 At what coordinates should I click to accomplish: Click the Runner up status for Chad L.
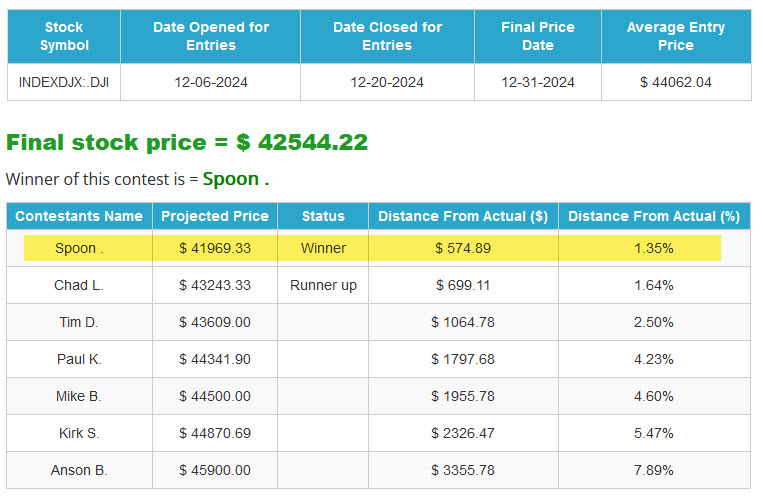pos(323,286)
